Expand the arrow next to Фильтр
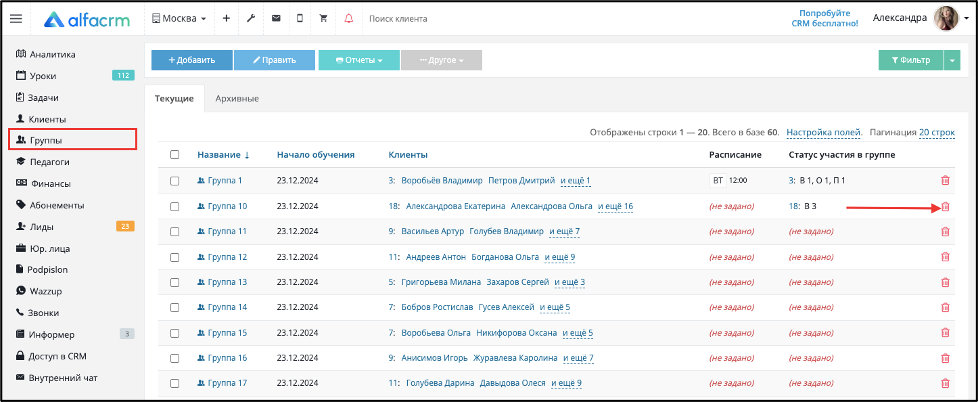The height and width of the screenshot is (402, 979). click(952, 60)
